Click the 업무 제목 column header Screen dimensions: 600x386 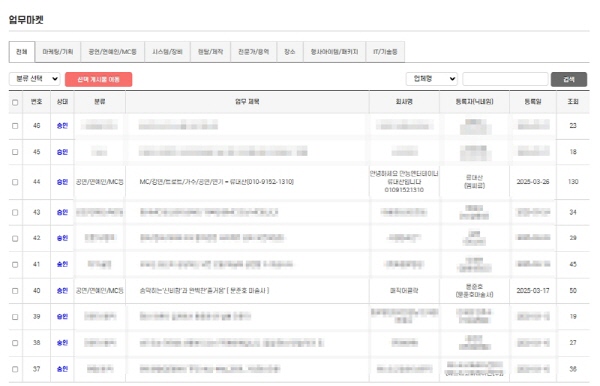[x=247, y=102]
